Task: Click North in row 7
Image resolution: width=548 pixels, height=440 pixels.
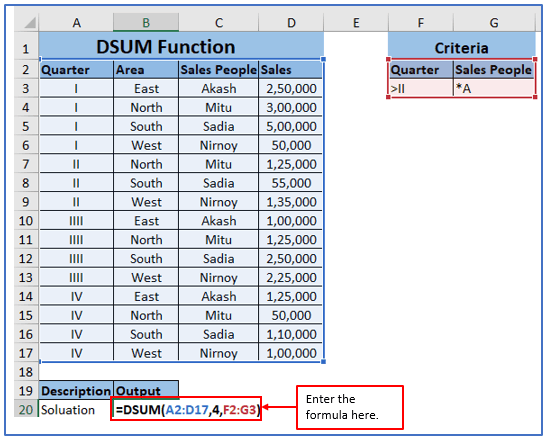Action: 146,164
